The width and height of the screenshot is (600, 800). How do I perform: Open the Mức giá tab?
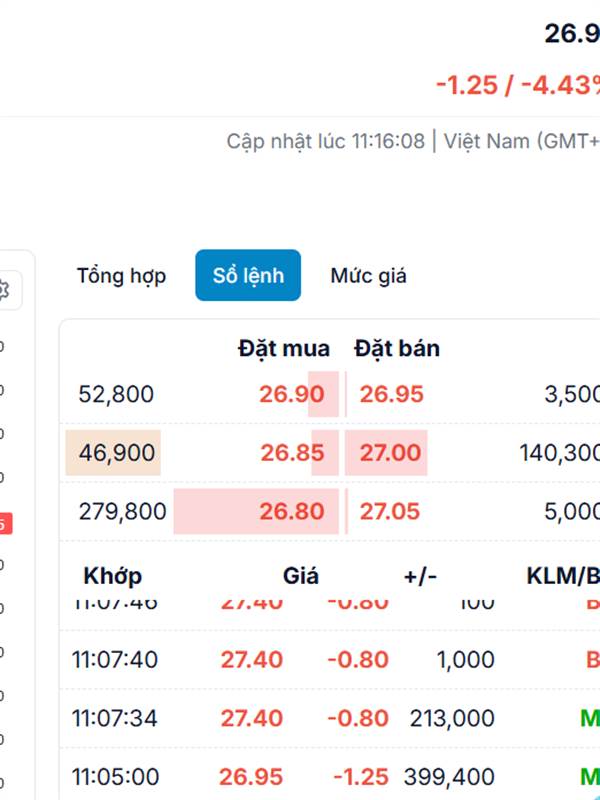(x=368, y=276)
